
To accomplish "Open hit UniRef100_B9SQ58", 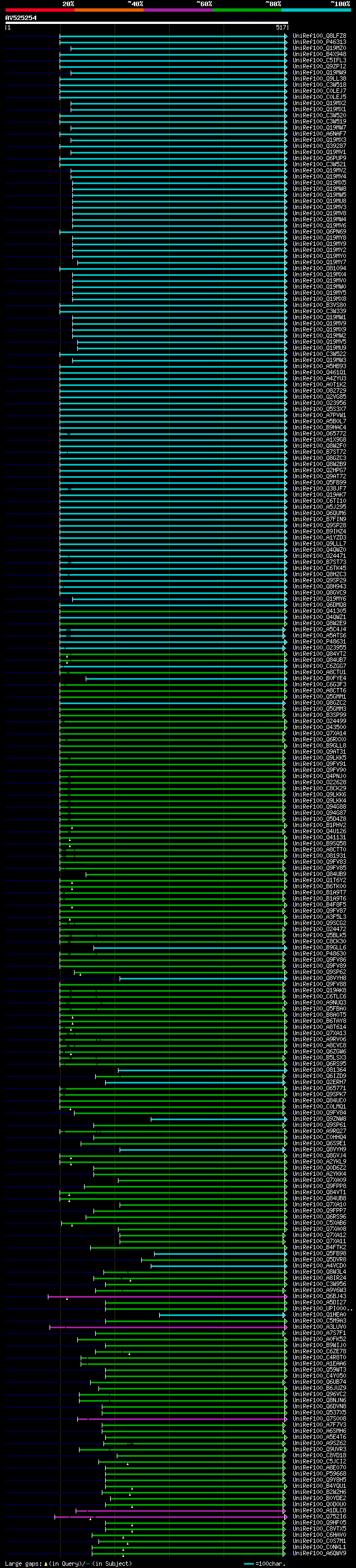I will coord(319,844).
